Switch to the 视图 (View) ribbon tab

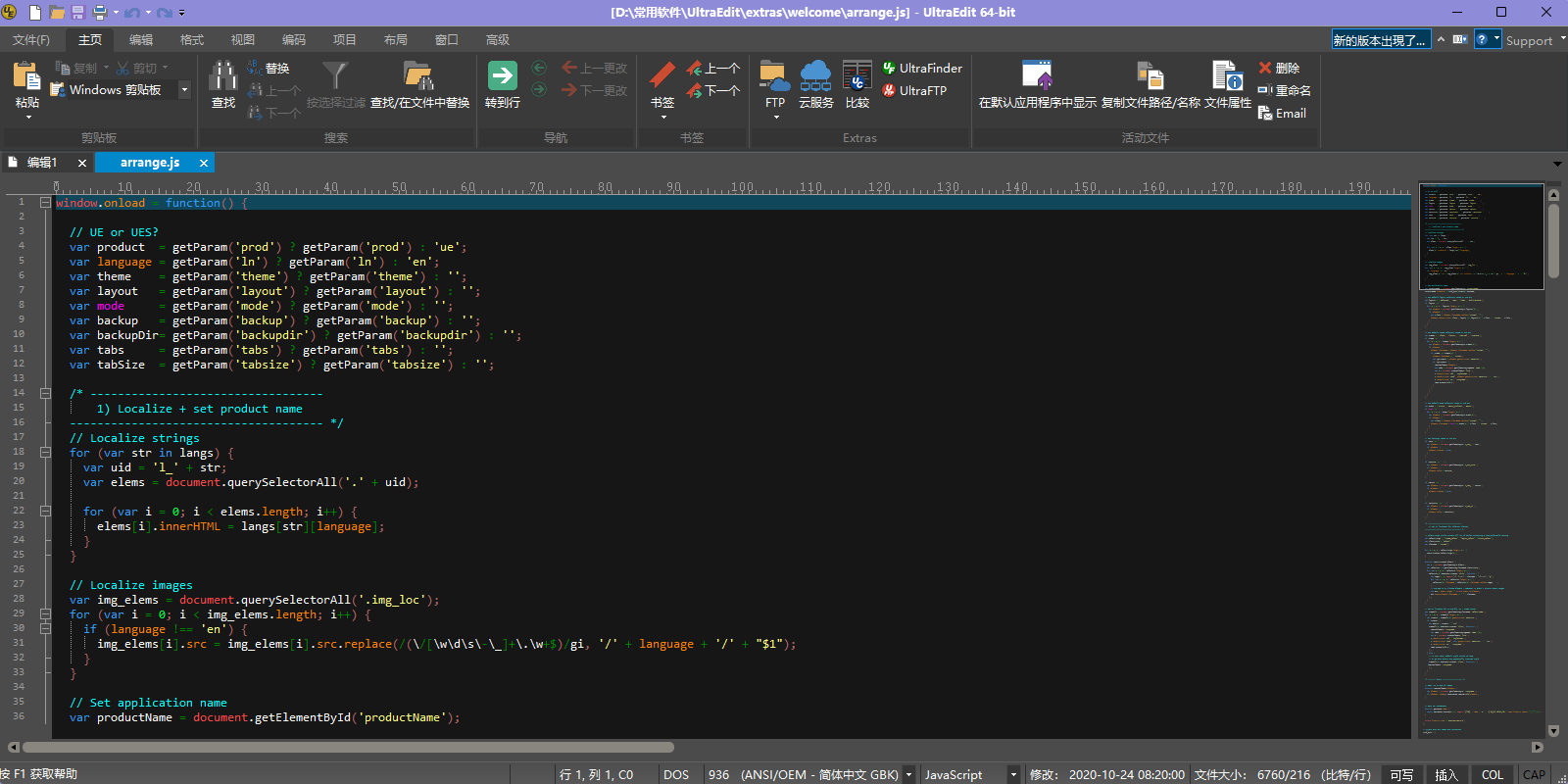[242, 40]
